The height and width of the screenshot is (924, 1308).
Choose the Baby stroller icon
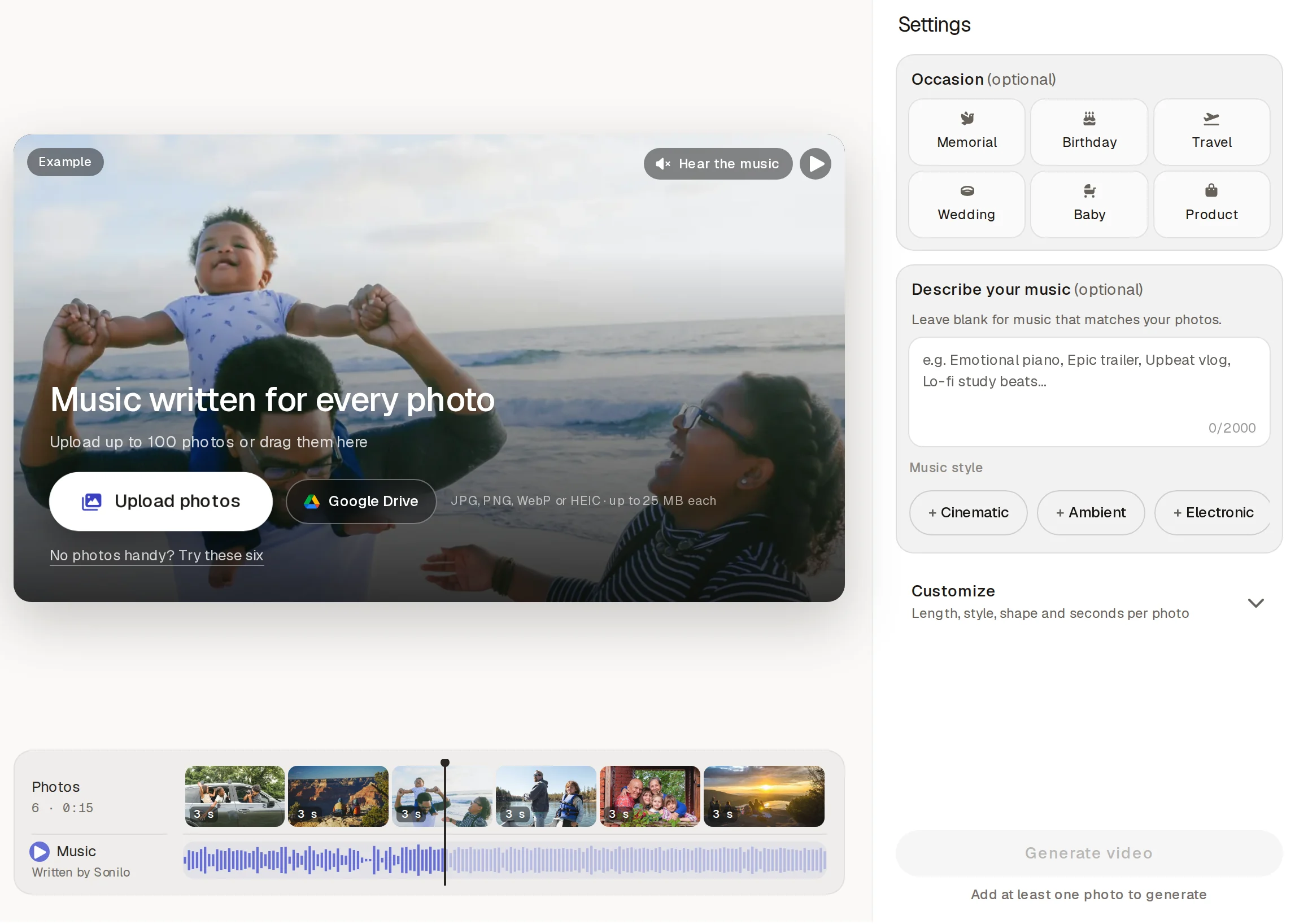click(1091, 191)
